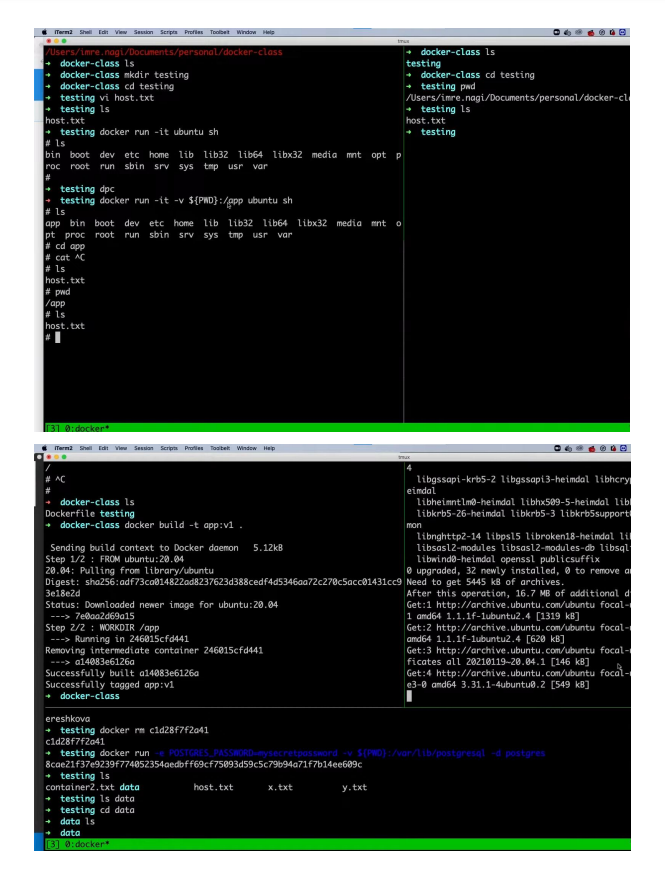This screenshot has width=665, height=873.
Task: Click 'docker-class cd testing' in top right pane
Action: pyautogui.click(x=471, y=75)
